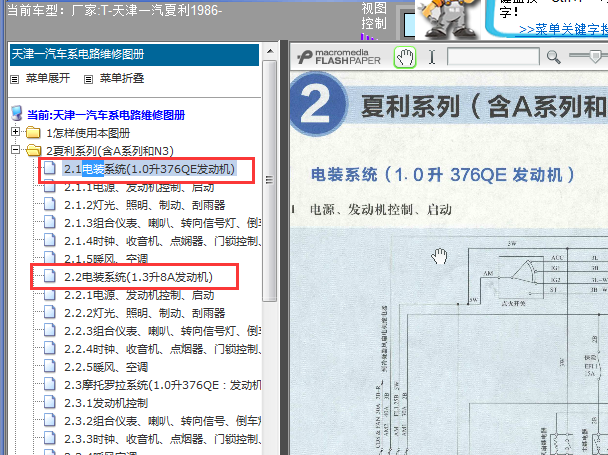Click the page icon of 2.1.4时钟、收音机
The height and width of the screenshot is (455, 608).
coord(50,240)
